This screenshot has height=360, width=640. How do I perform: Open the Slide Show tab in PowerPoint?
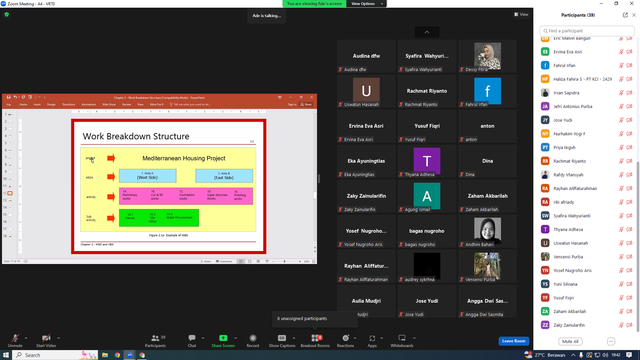pos(109,104)
